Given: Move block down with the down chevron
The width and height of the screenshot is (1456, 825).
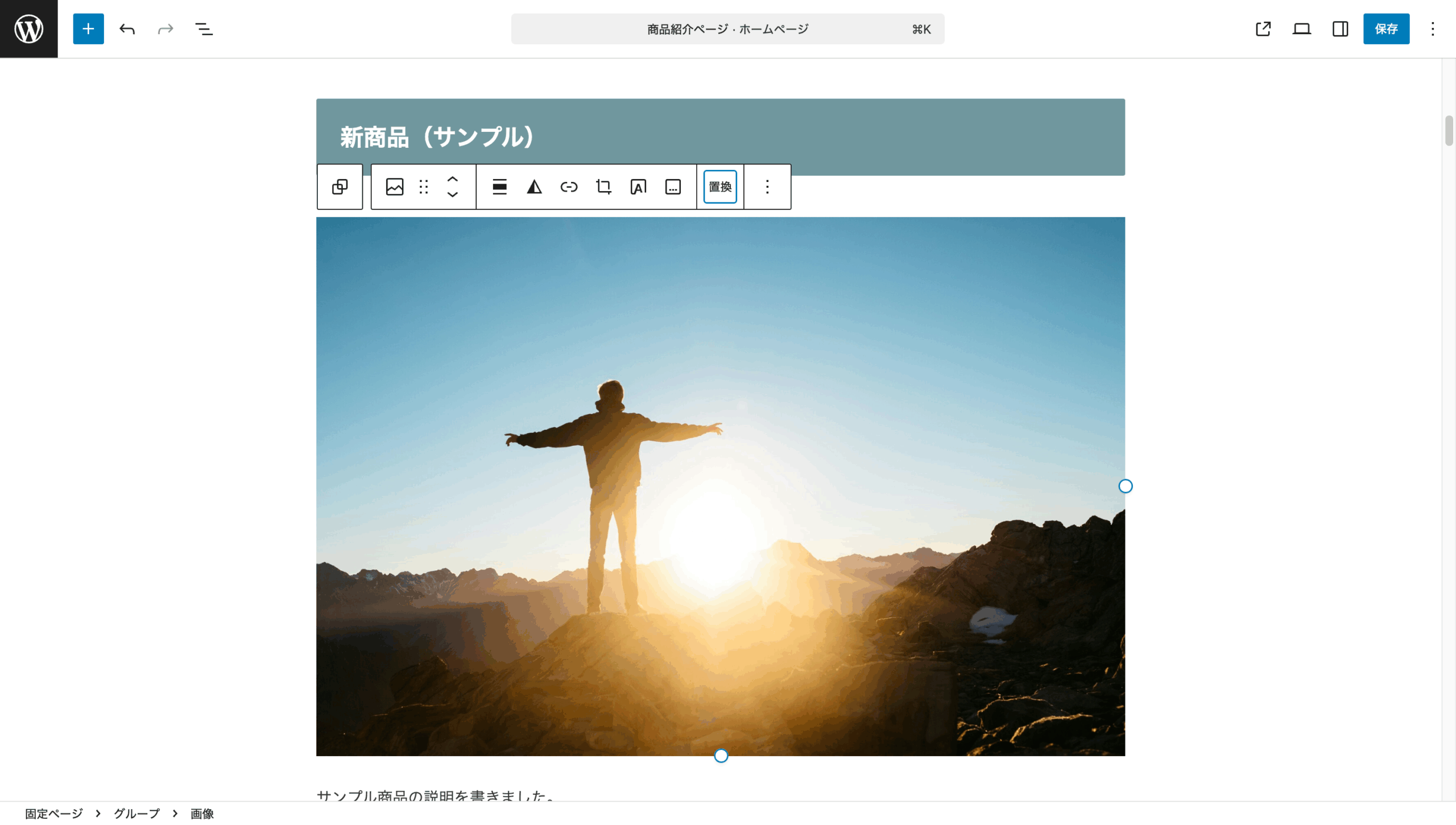Looking at the screenshot, I should click(452, 194).
